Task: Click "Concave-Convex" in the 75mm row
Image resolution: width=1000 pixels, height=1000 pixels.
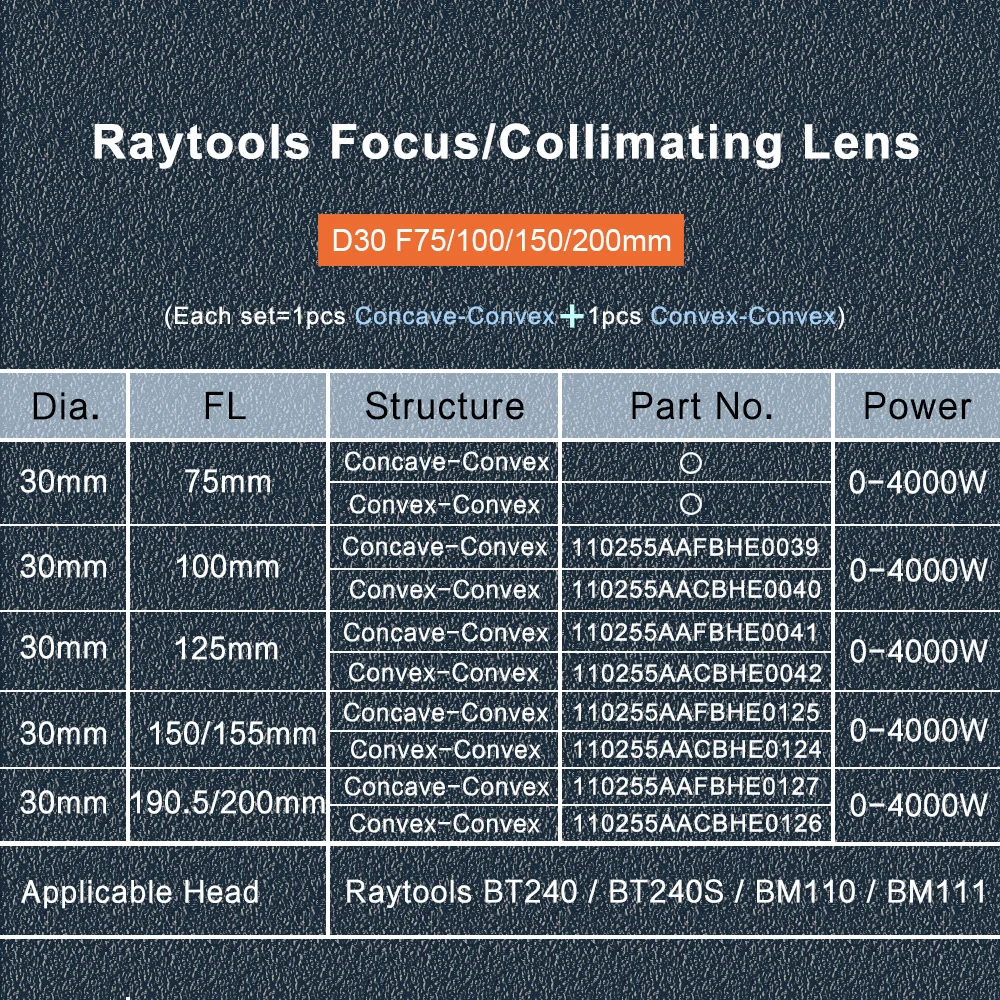Action: point(446,462)
